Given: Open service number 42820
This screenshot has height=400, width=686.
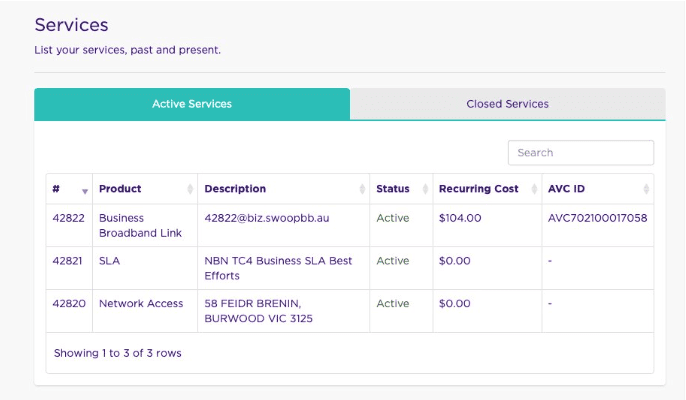Looking at the screenshot, I should [x=68, y=304].
